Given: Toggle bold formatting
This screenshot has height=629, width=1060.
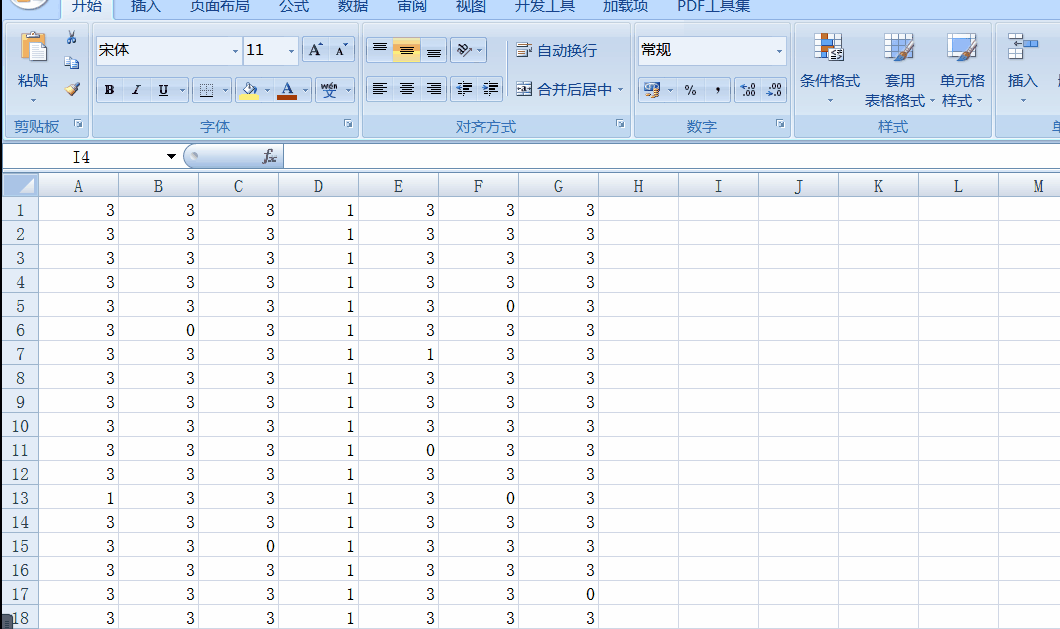Looking at the screenshot, I should [109, 89].
